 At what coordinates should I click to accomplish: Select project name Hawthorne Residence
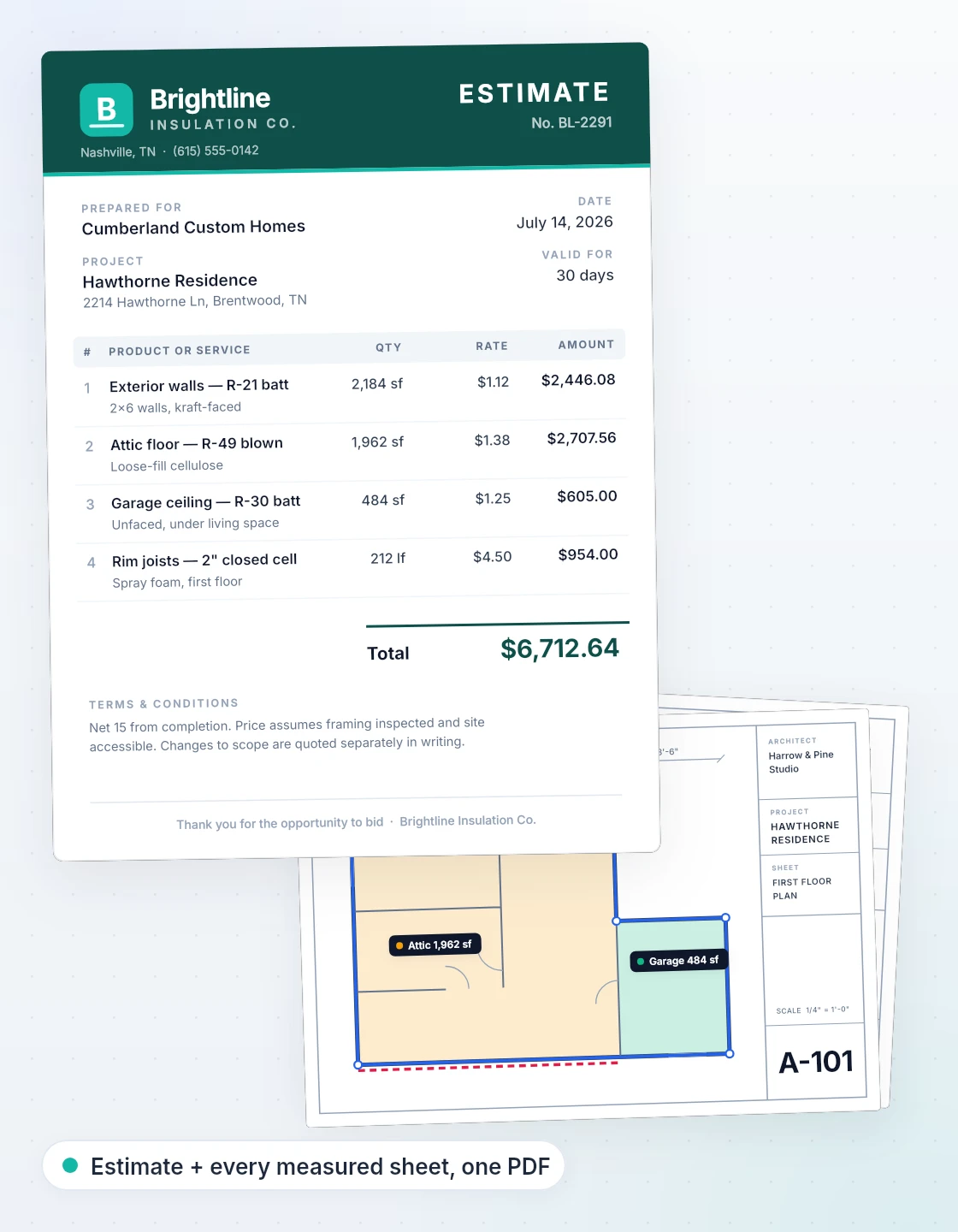coord(169,281)
